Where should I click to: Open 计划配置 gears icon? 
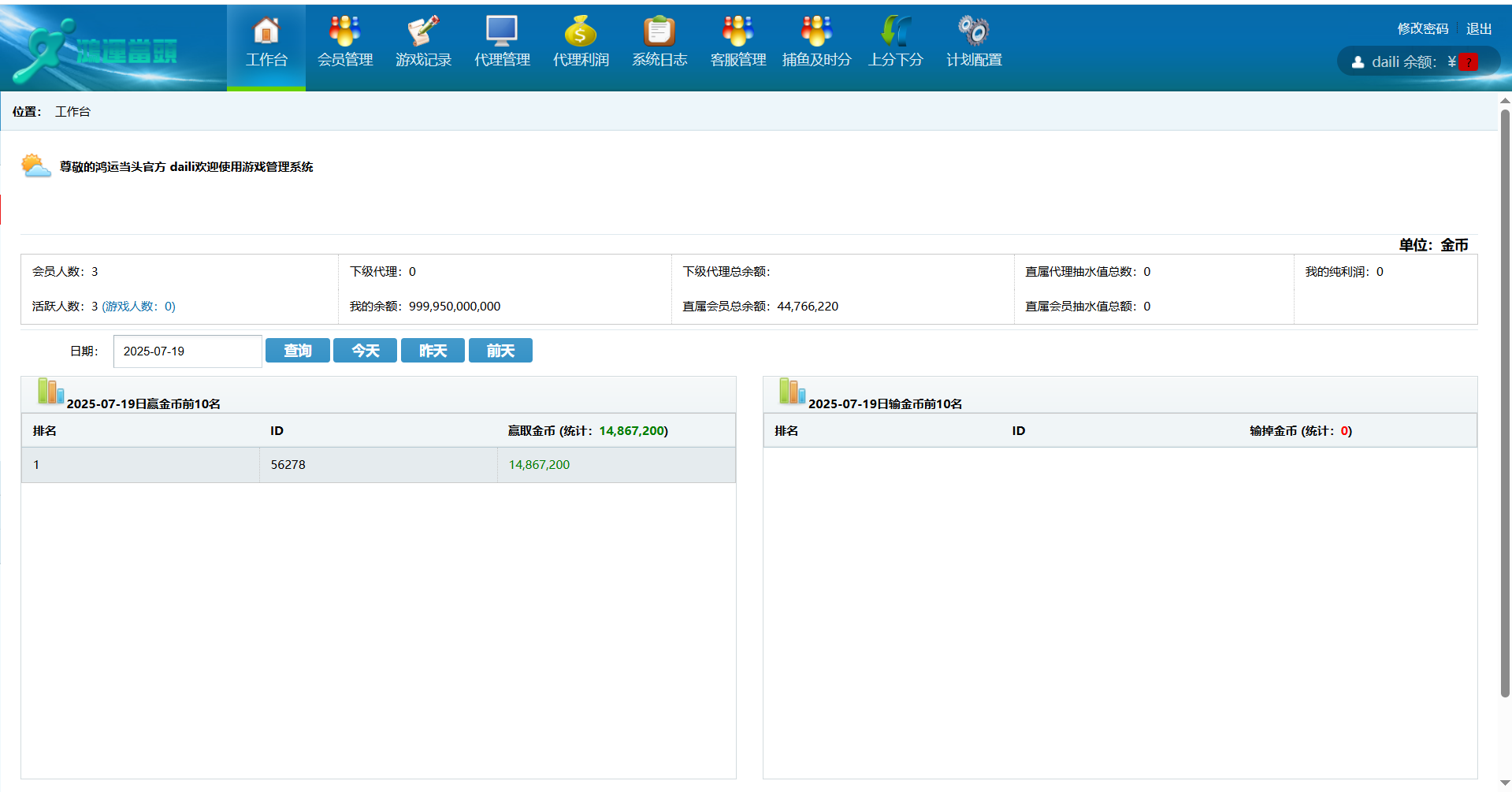[974, 32]
